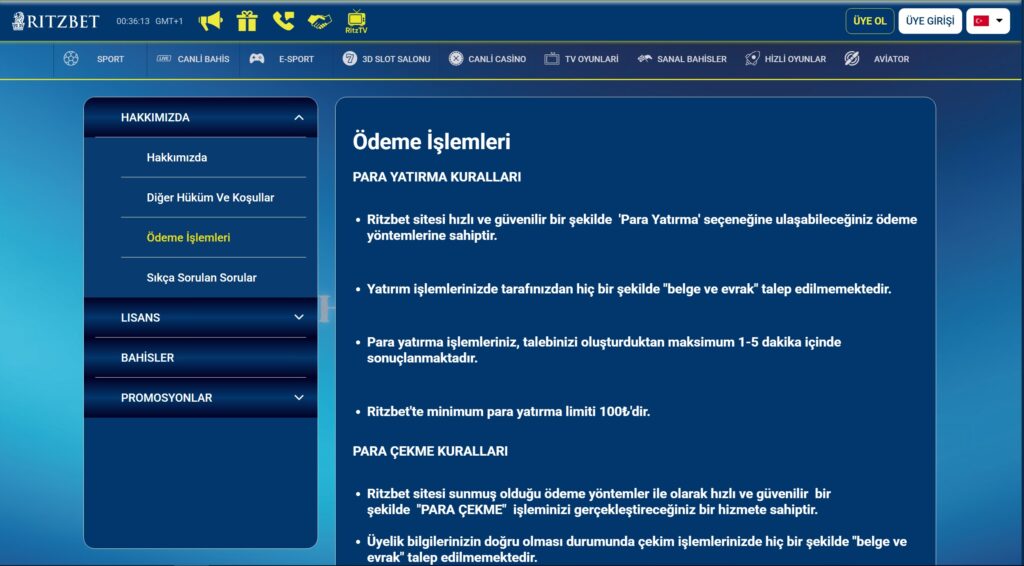Click the Yatırım işlemlerinizde 'belge ve evrak' sentence

tap(629, 289)
